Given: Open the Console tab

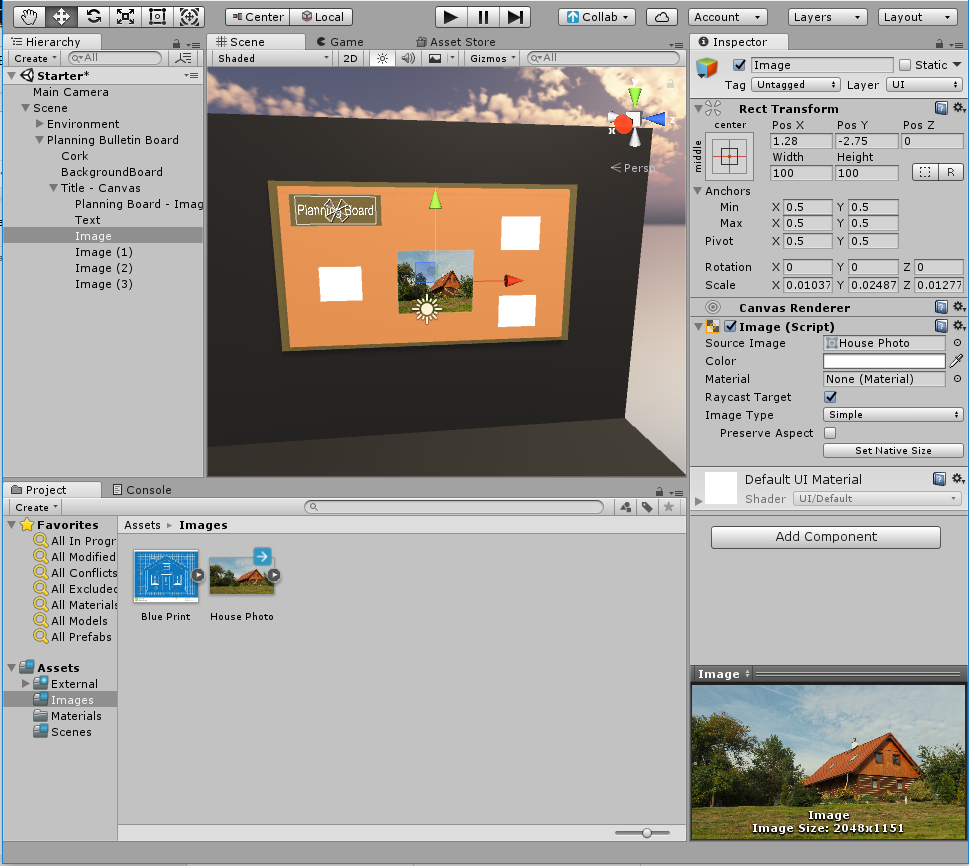Looking at the screenshot, I should pos(142,490).
